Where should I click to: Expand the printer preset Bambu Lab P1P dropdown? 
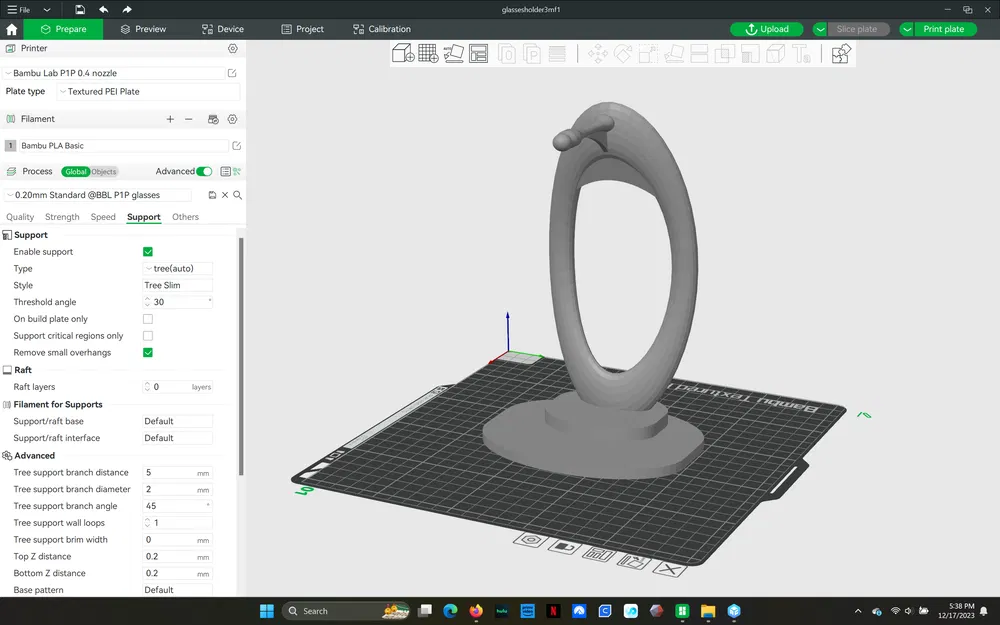pyautogui.click(x=114, y=73)
